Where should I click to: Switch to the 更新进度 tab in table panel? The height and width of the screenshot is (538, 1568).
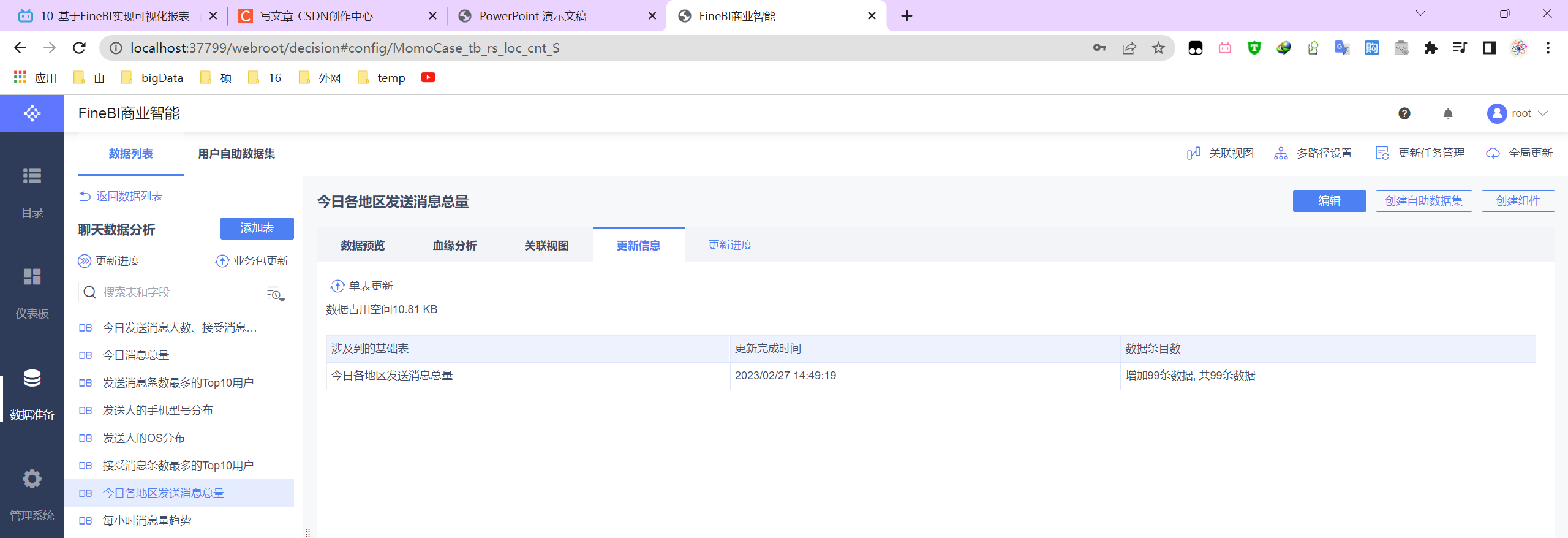pos(731,245)
